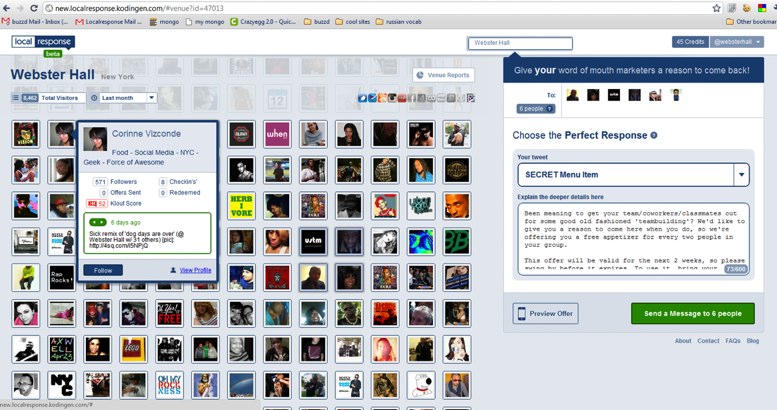This screenshot has height=410, width=777.
Task: Go forward with browser forward arrow
Action: click(20, 8)
